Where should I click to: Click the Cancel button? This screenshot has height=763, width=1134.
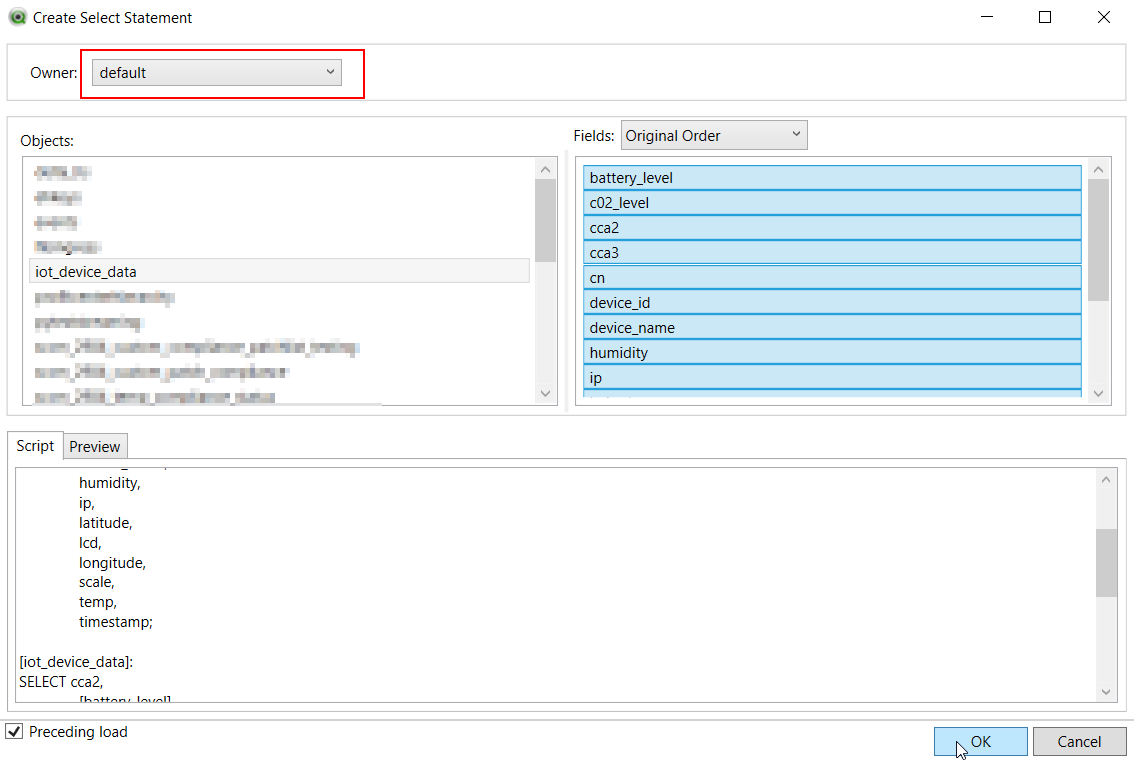(1079, 741)
